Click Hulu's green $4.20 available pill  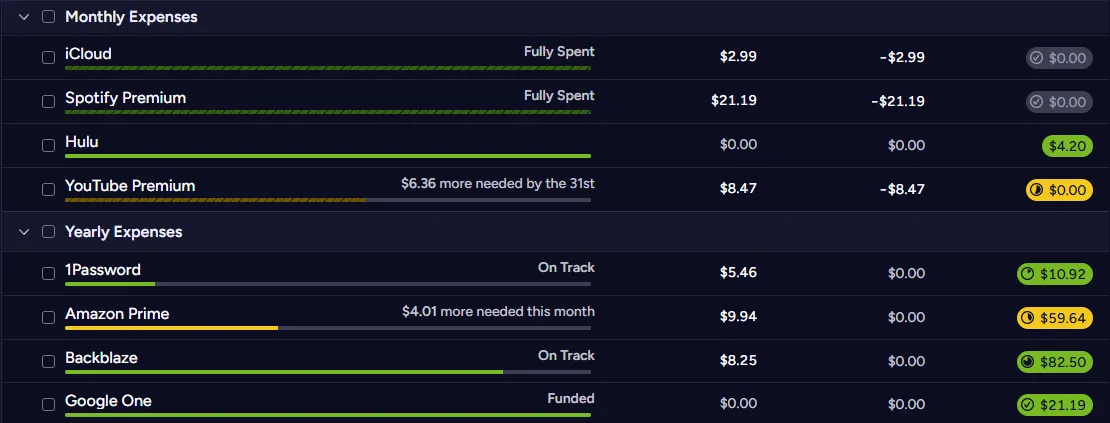pos(1067,146)
